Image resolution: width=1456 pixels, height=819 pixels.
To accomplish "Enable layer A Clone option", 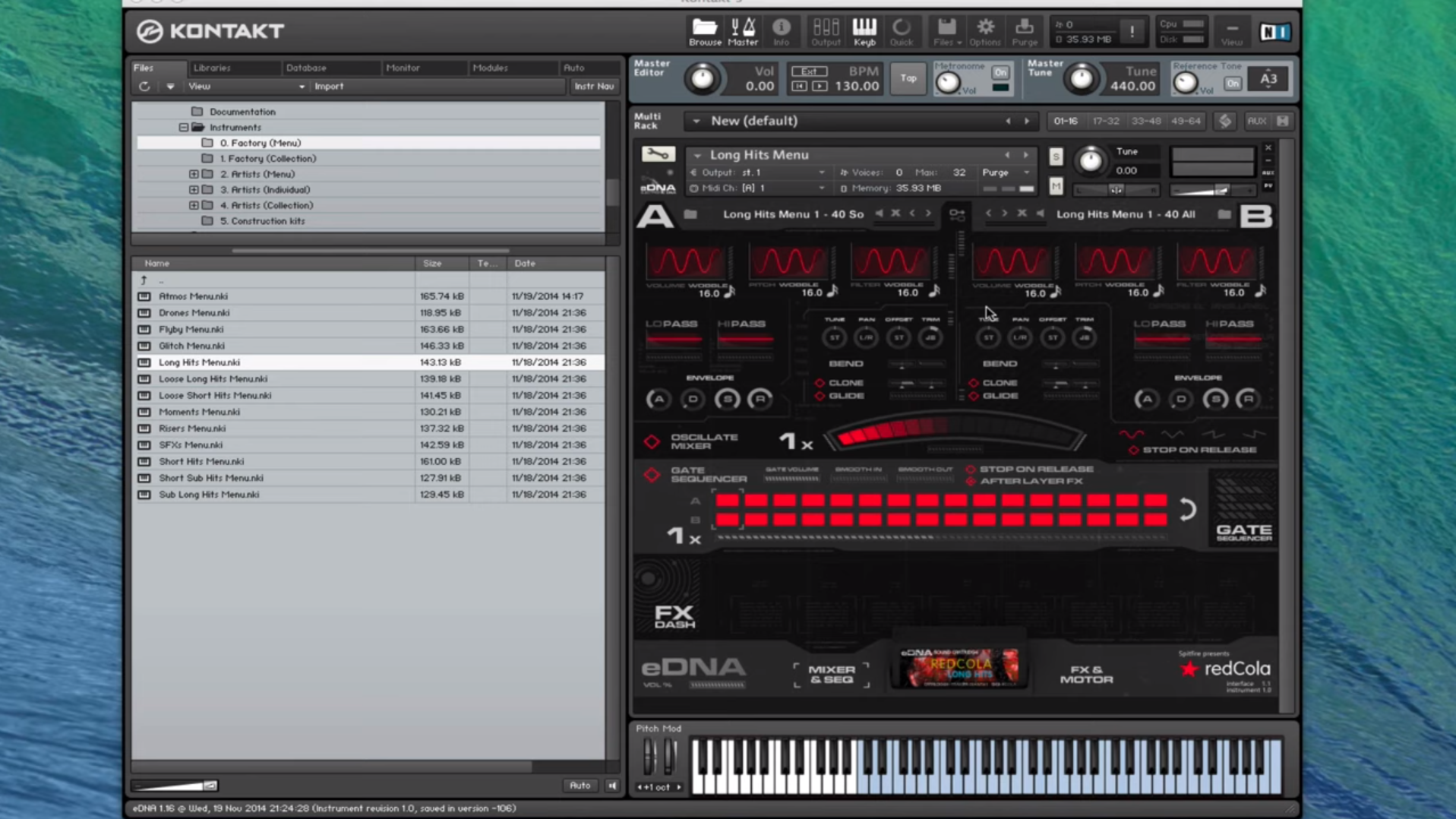I will click(820, 383).
